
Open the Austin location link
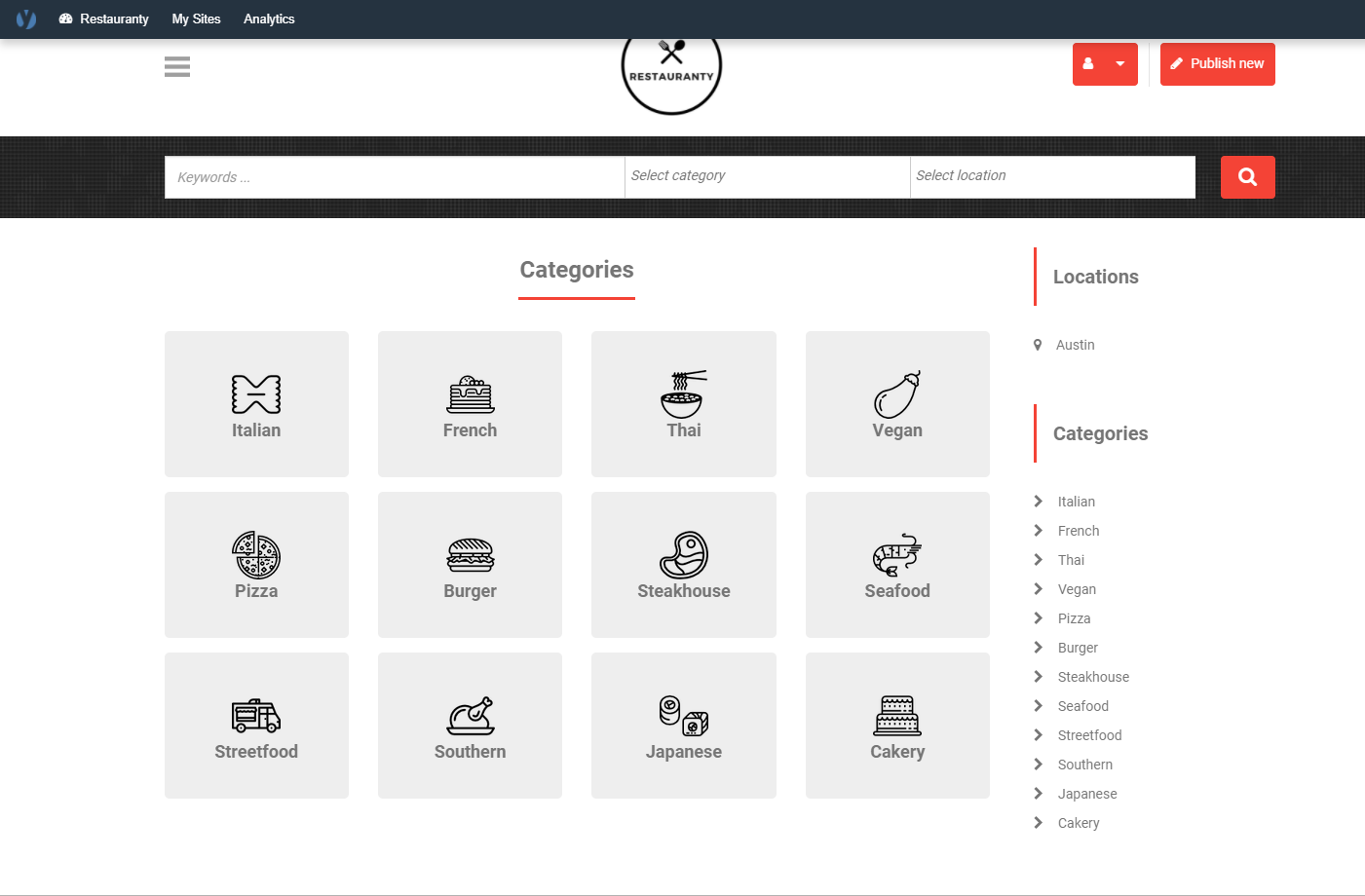[x=1076, y=345]
